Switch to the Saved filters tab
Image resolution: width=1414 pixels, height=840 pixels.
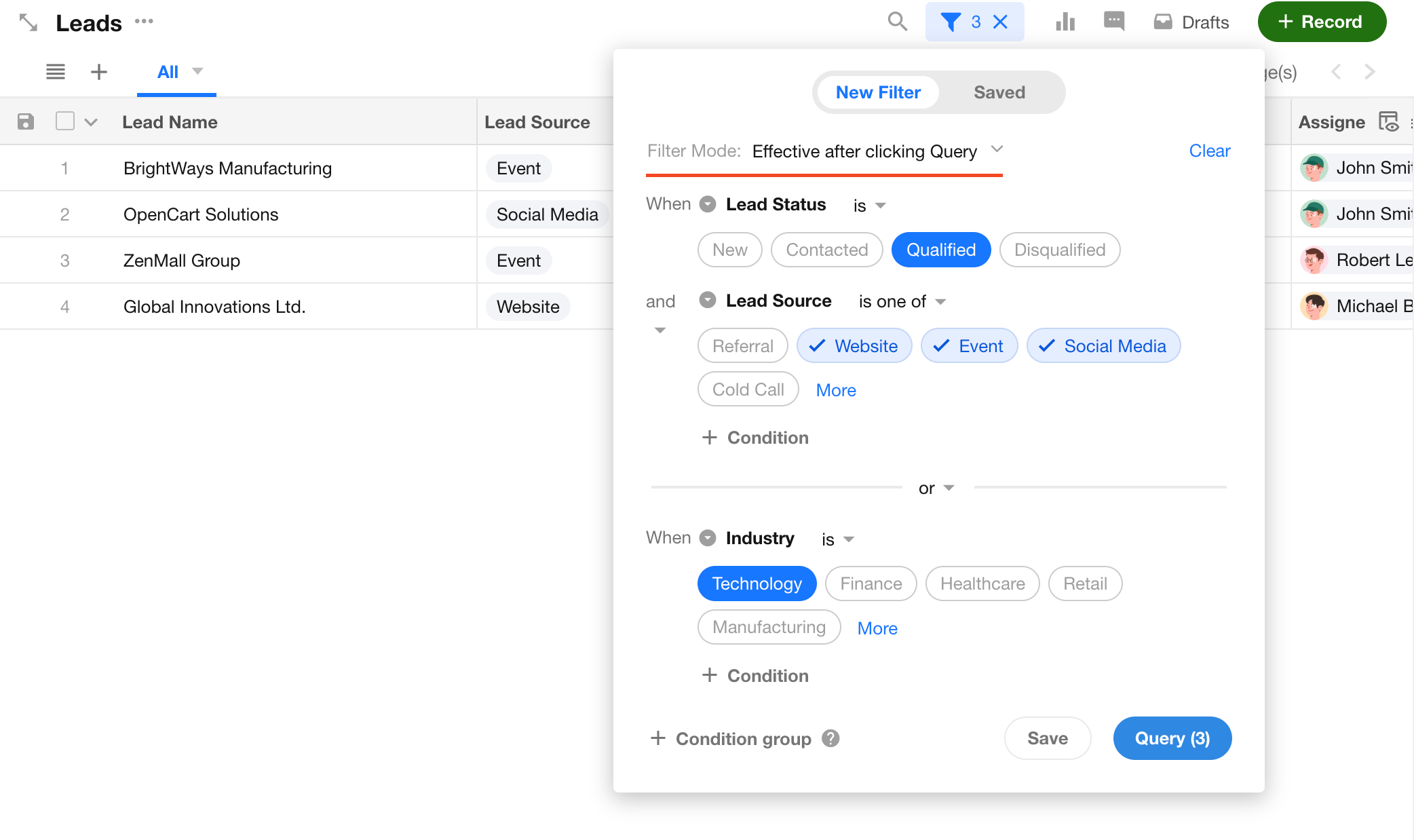pyautogui.click(x=999, y=92)
